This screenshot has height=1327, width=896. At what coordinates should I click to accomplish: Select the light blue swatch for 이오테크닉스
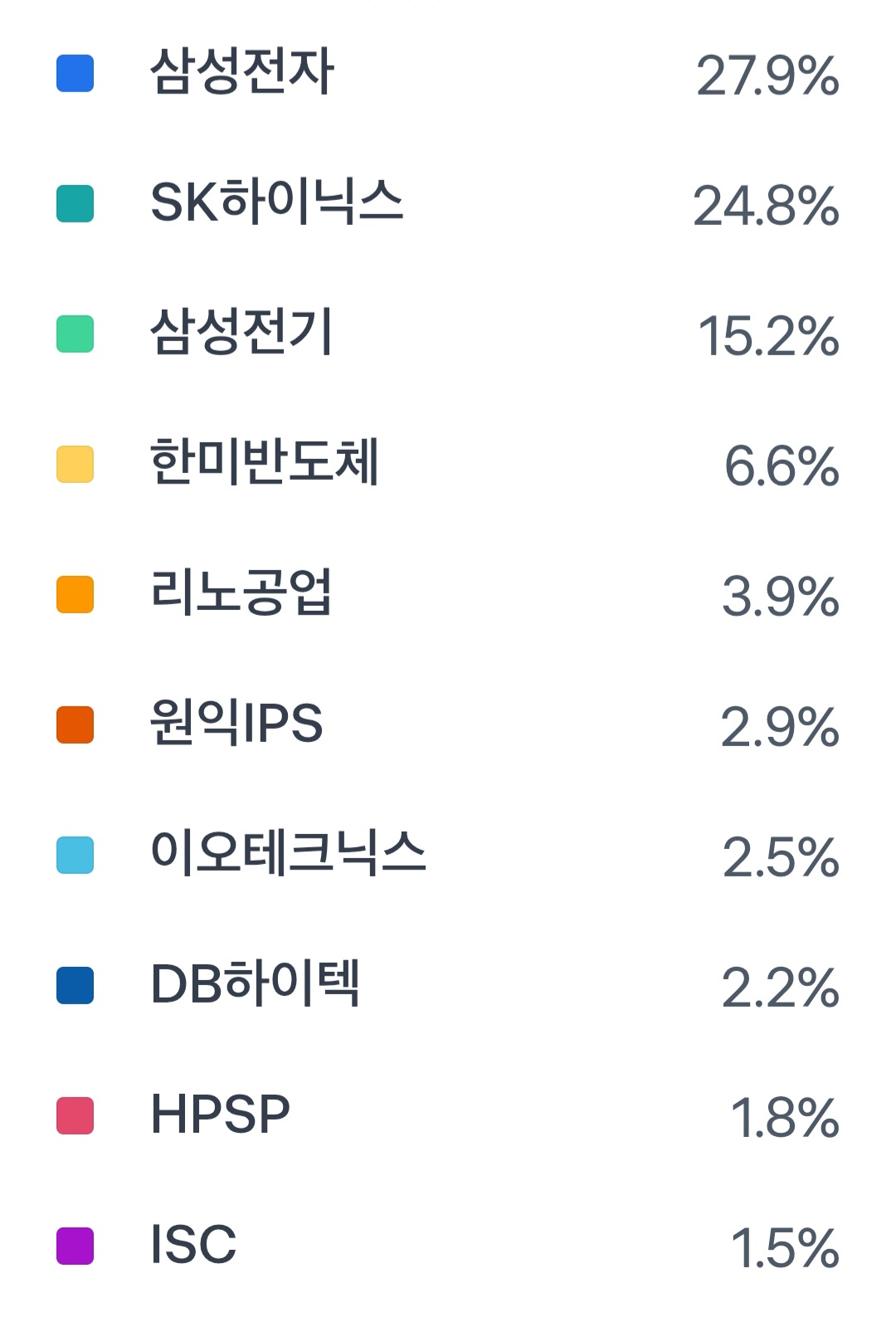click(x=75, y=855)
